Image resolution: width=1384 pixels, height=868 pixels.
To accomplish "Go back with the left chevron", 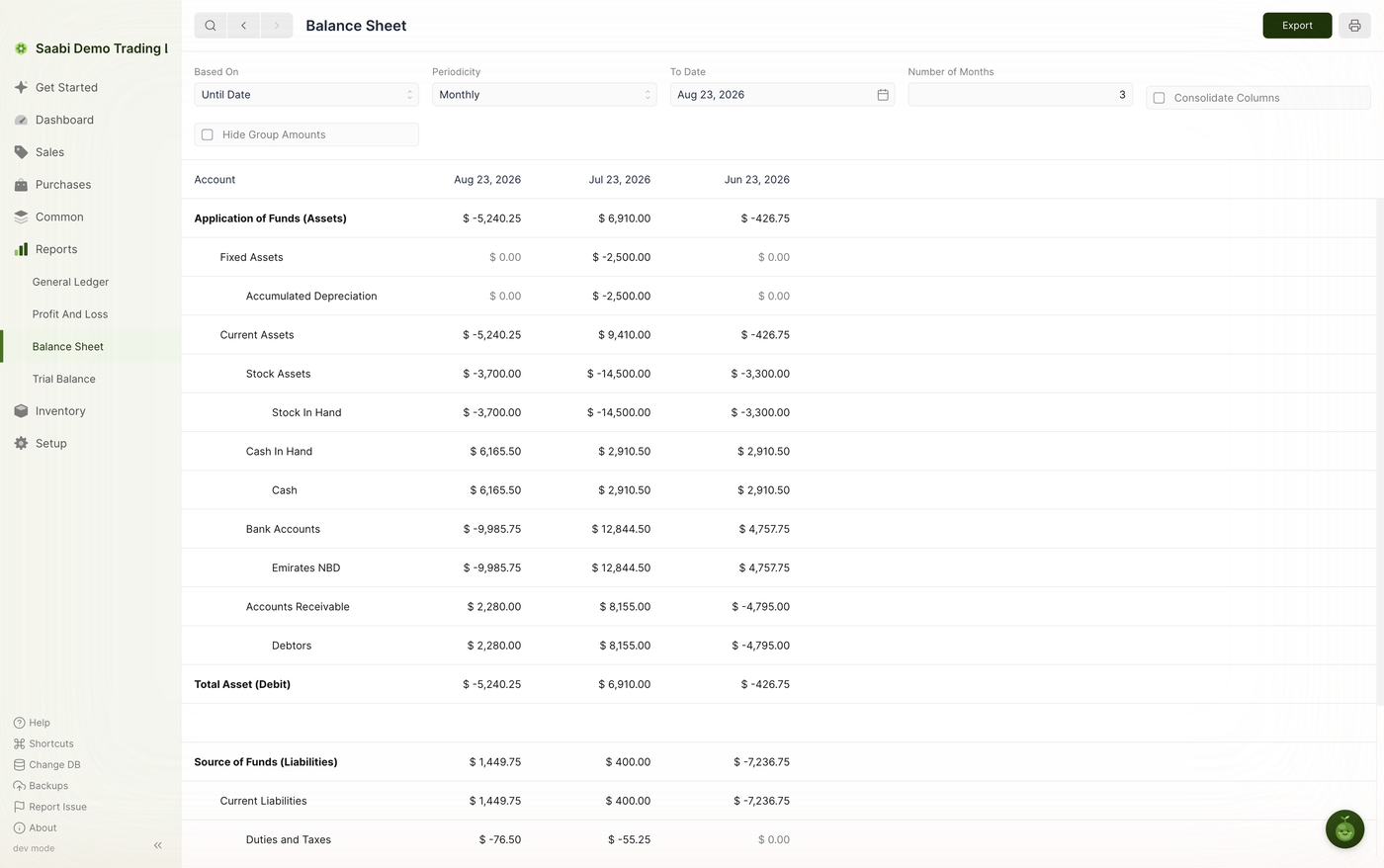I will (243, 26).
